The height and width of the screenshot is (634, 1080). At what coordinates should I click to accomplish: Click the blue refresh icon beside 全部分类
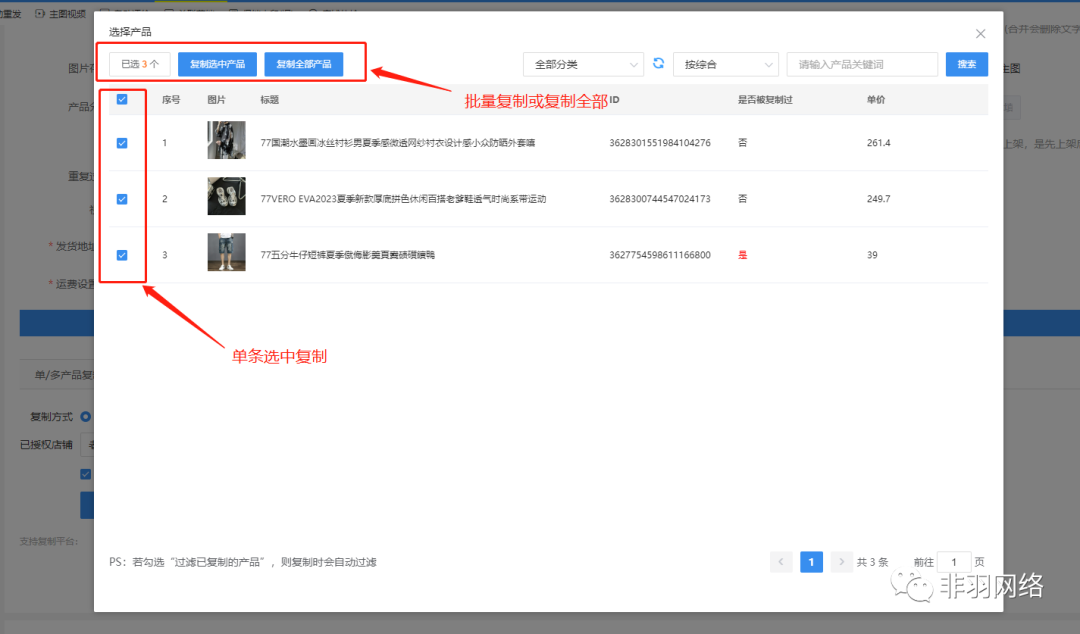pos(658,64)
